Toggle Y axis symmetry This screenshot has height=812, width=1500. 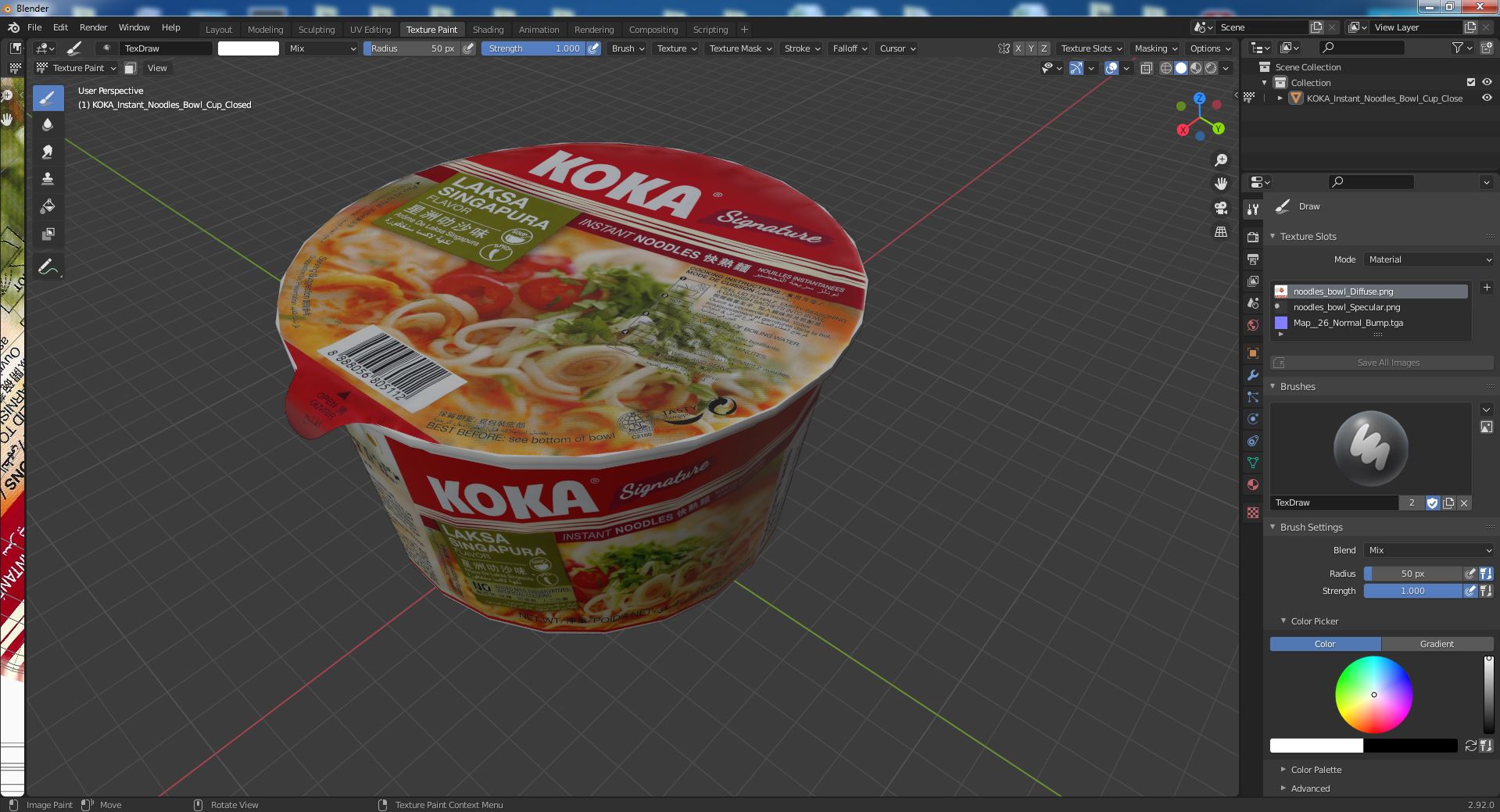(1031, 48)
